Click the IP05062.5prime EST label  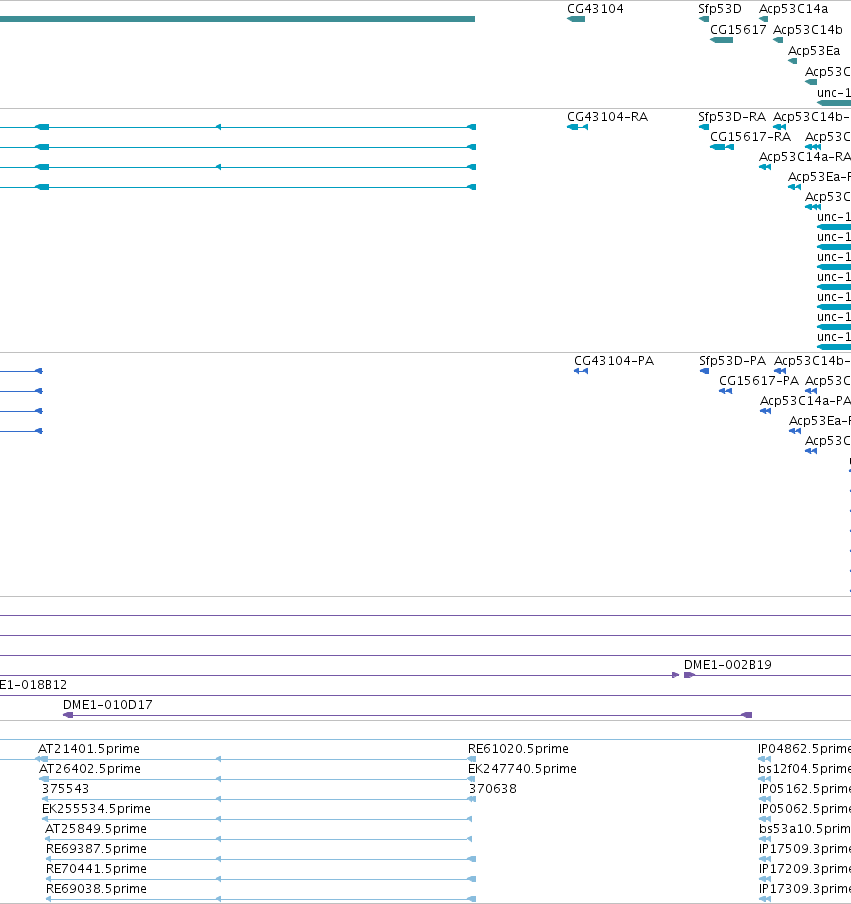[805, 809]
